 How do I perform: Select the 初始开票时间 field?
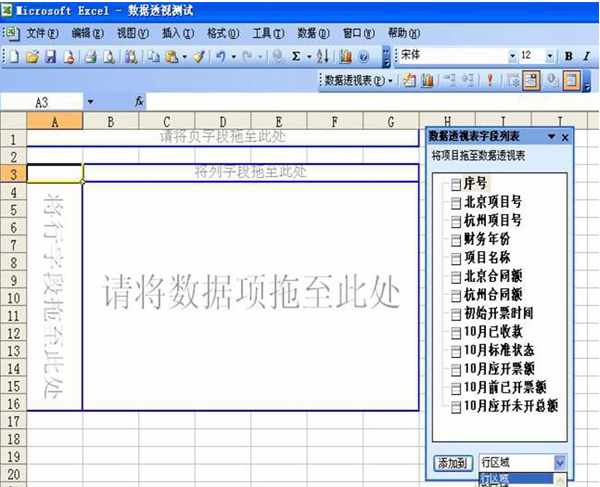(498, 313)
